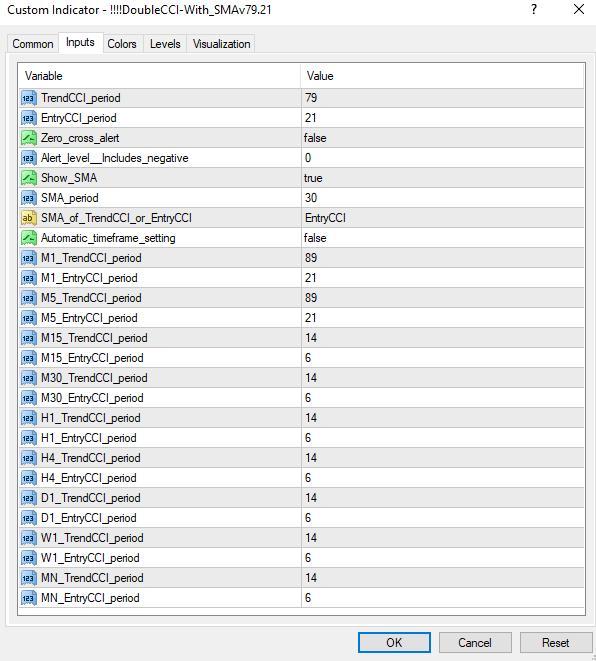
Task: Click the integer icon beside D1_TrendCCI_period
Action: [29, 498]
